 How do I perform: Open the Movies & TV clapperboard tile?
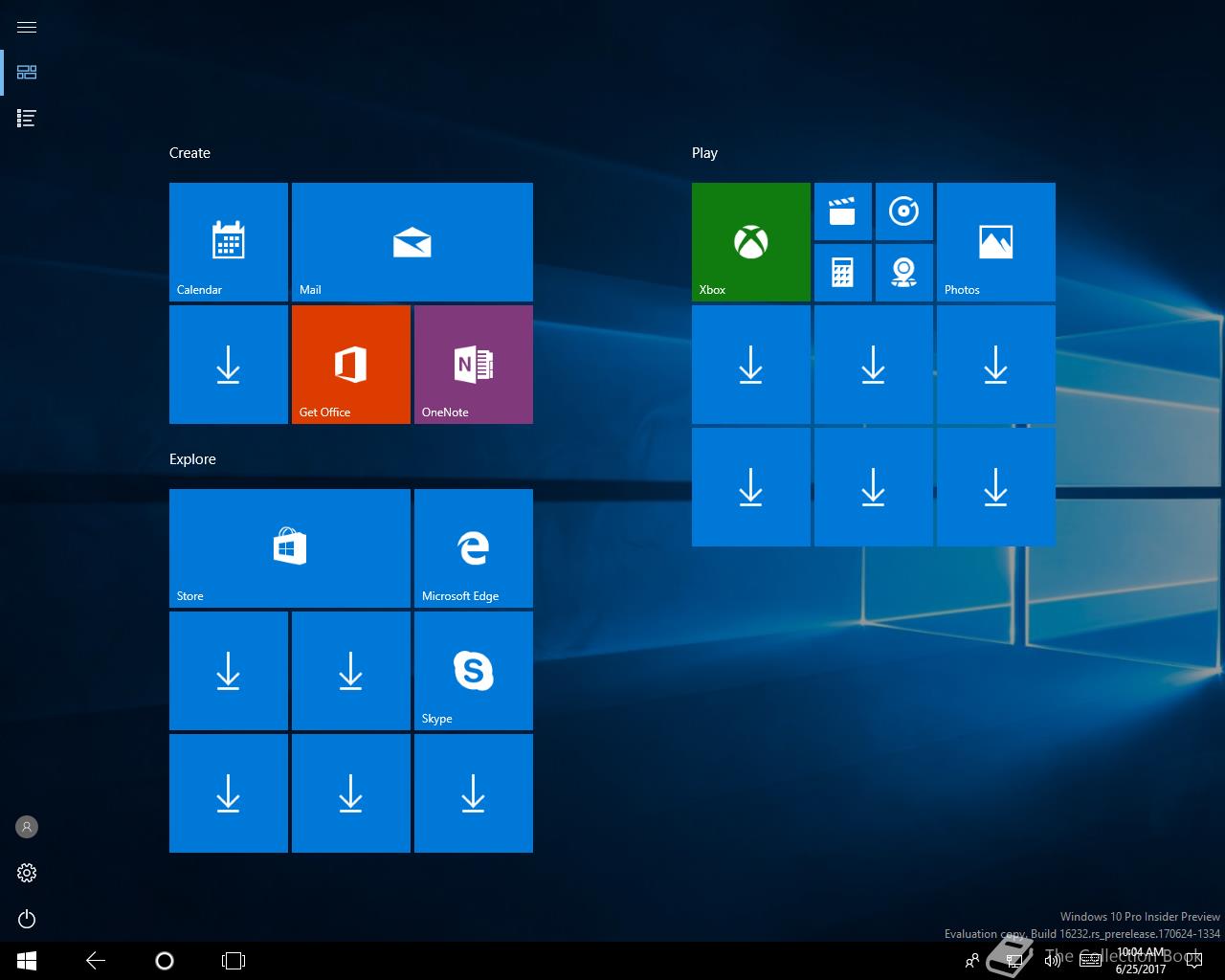(843, 212)
